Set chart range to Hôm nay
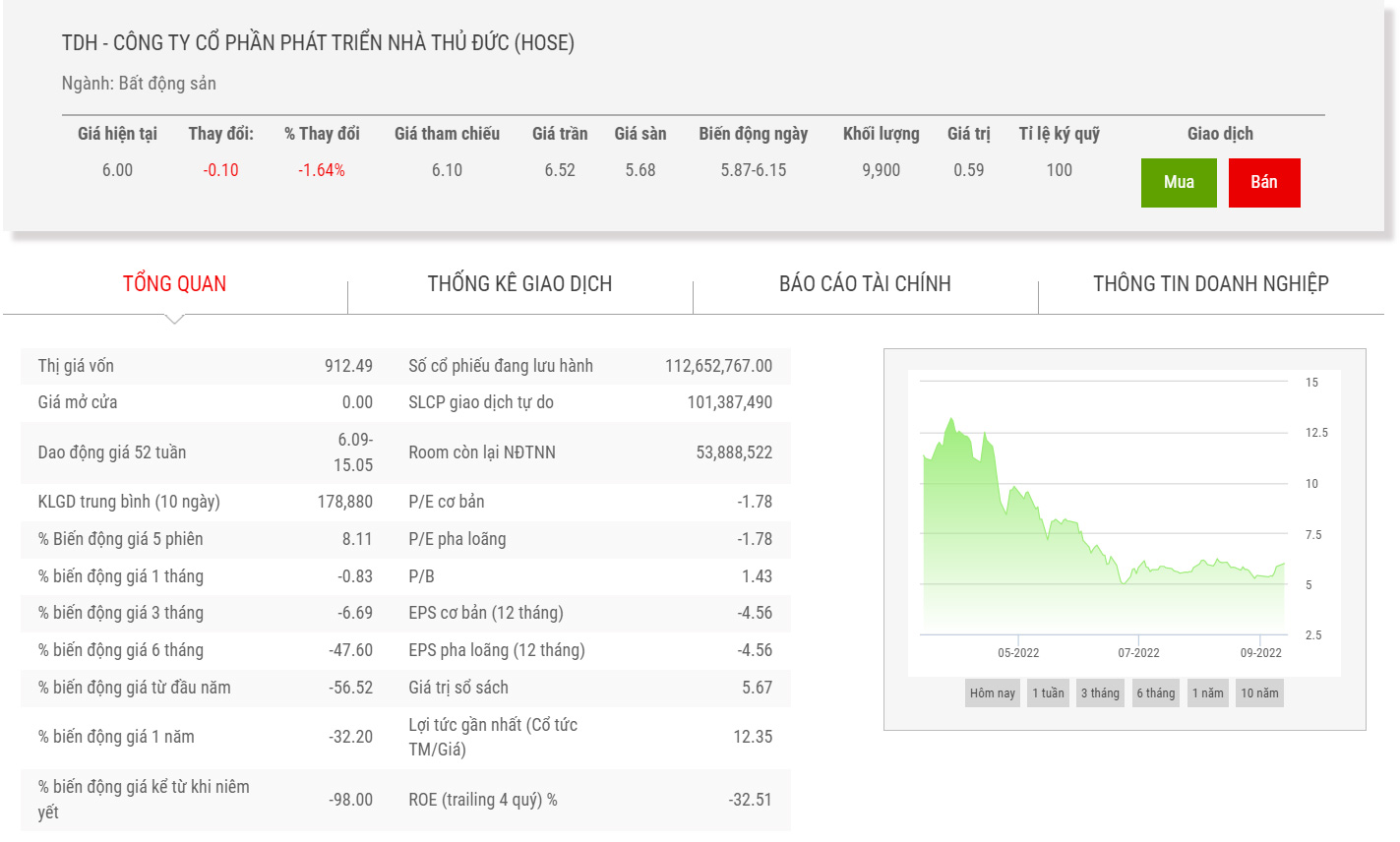The width and height of the screenshot is (1400, 842). tap(992, 693)
